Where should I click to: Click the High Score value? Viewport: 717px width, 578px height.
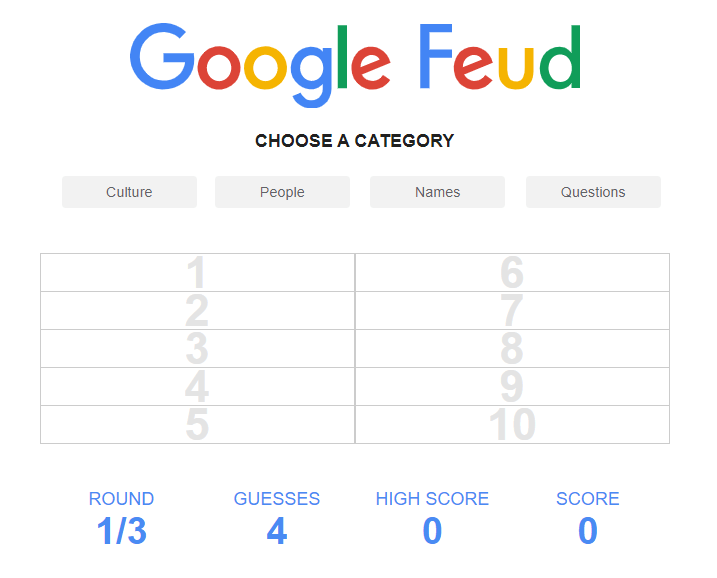pyautogui.click(x=432, y=531)
